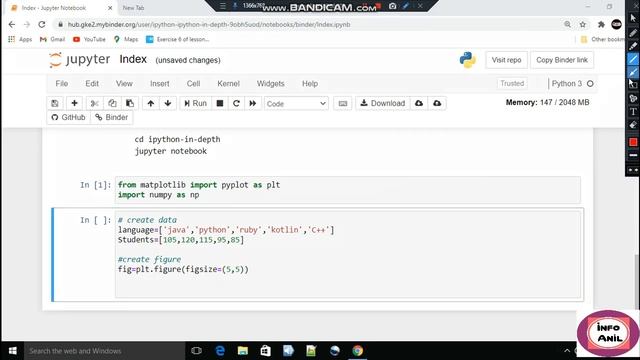The width and height of the screenshot is (640, 360).
Task: Cut selected cells with the scissors icon
Action: 94,103
